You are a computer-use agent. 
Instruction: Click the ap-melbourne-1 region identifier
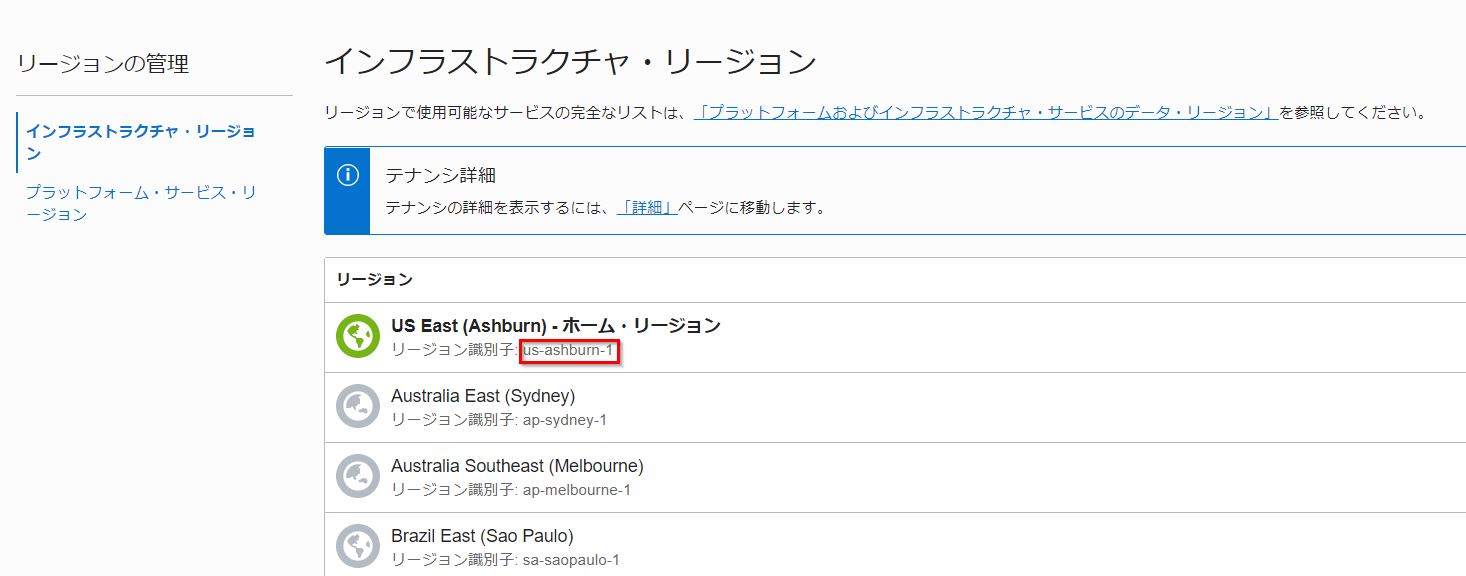(x=576, y=490)
